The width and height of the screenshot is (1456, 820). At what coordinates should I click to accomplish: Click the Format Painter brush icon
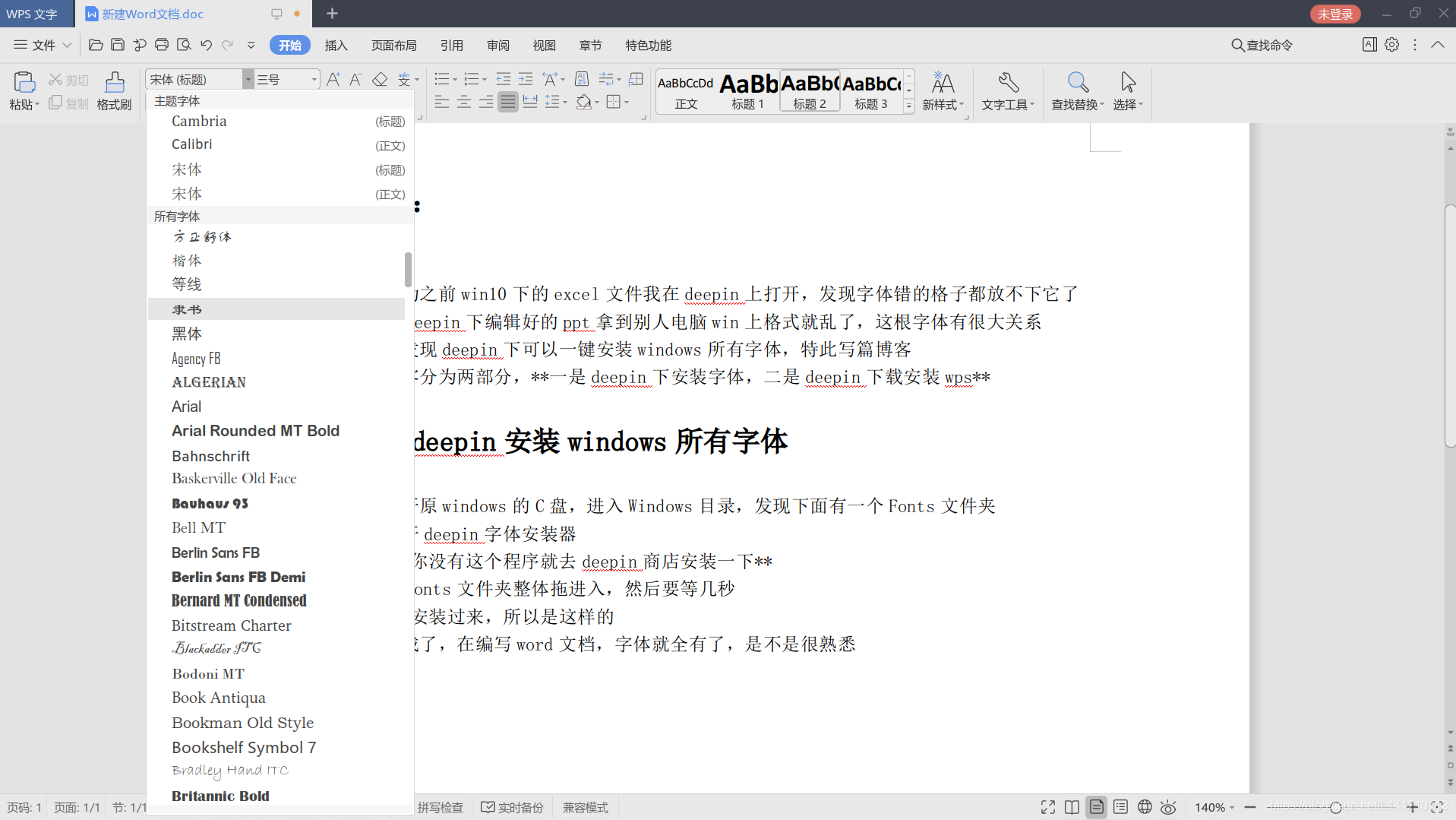(115, 82)
